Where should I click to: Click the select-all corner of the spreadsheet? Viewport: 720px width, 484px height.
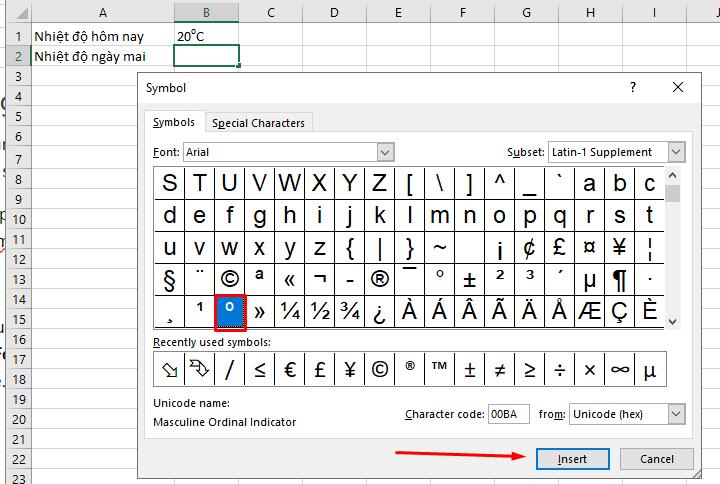[x=19, y=12]
